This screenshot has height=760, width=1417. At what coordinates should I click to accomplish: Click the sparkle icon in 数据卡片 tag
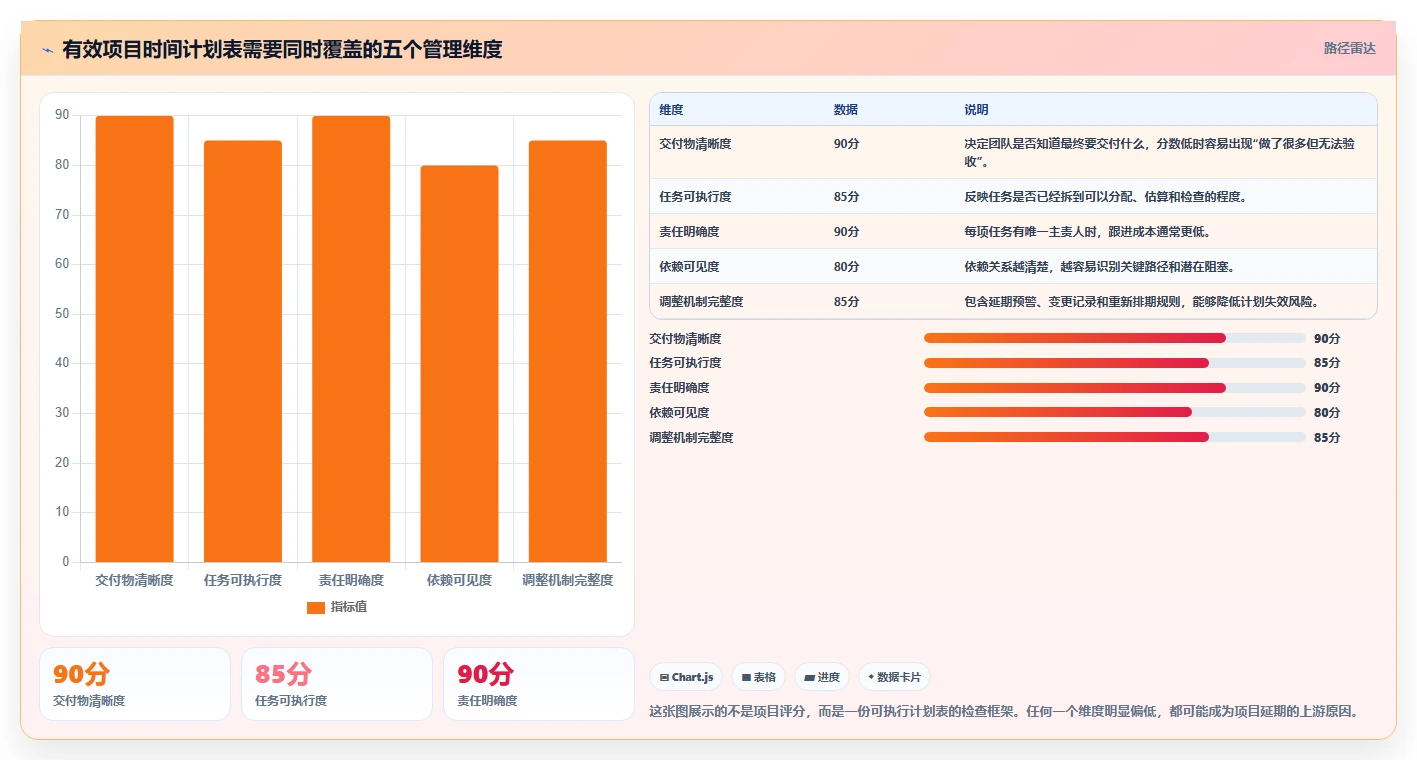[x=871, y=677]
